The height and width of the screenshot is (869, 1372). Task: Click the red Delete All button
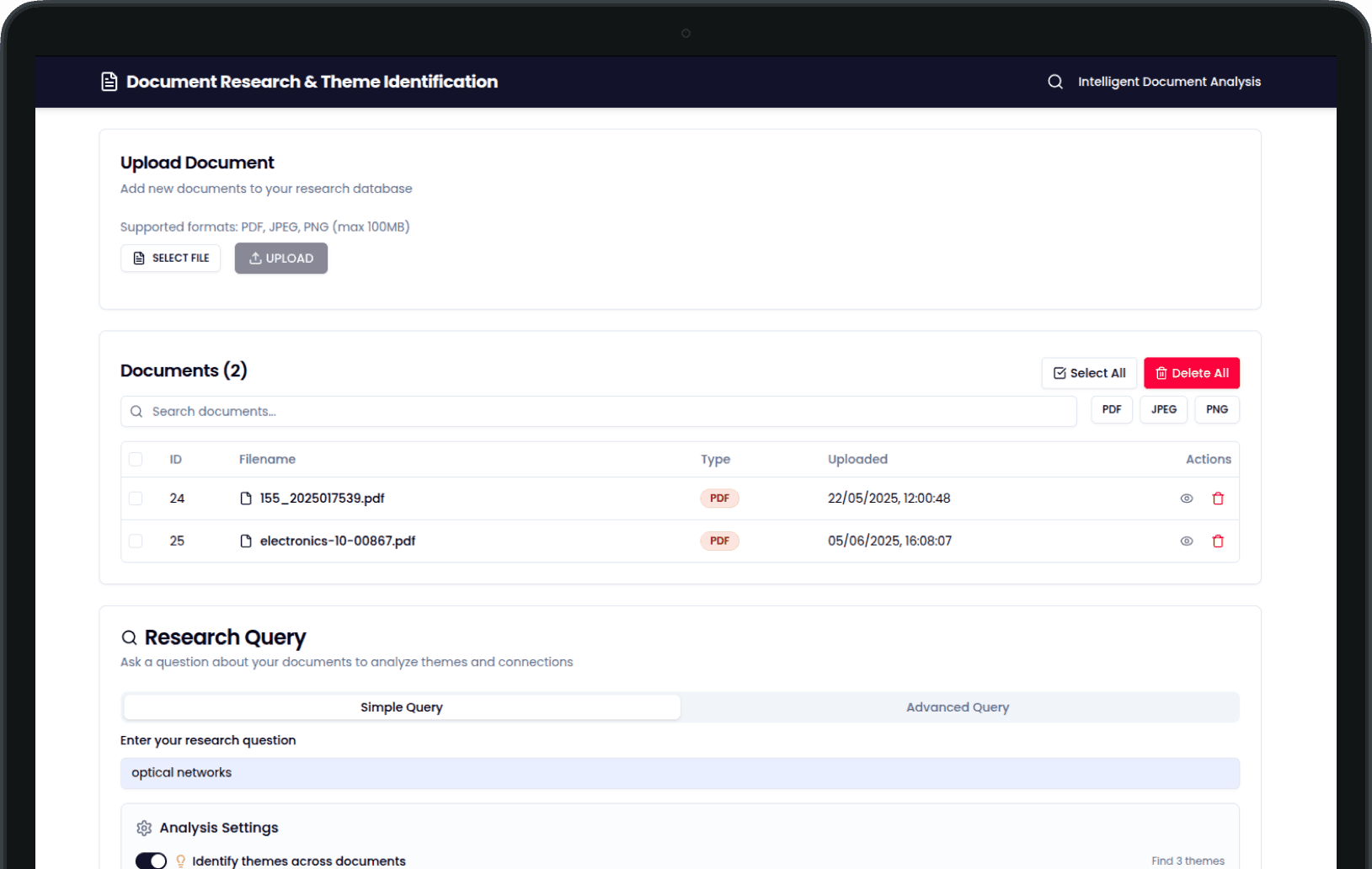click(1191, 373)
